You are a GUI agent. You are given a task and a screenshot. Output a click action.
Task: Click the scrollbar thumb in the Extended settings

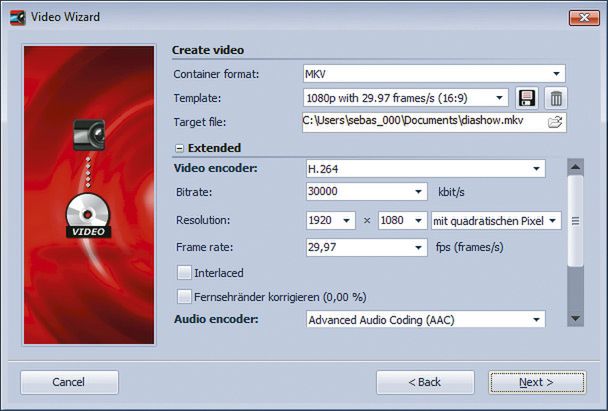pos(575,221)
